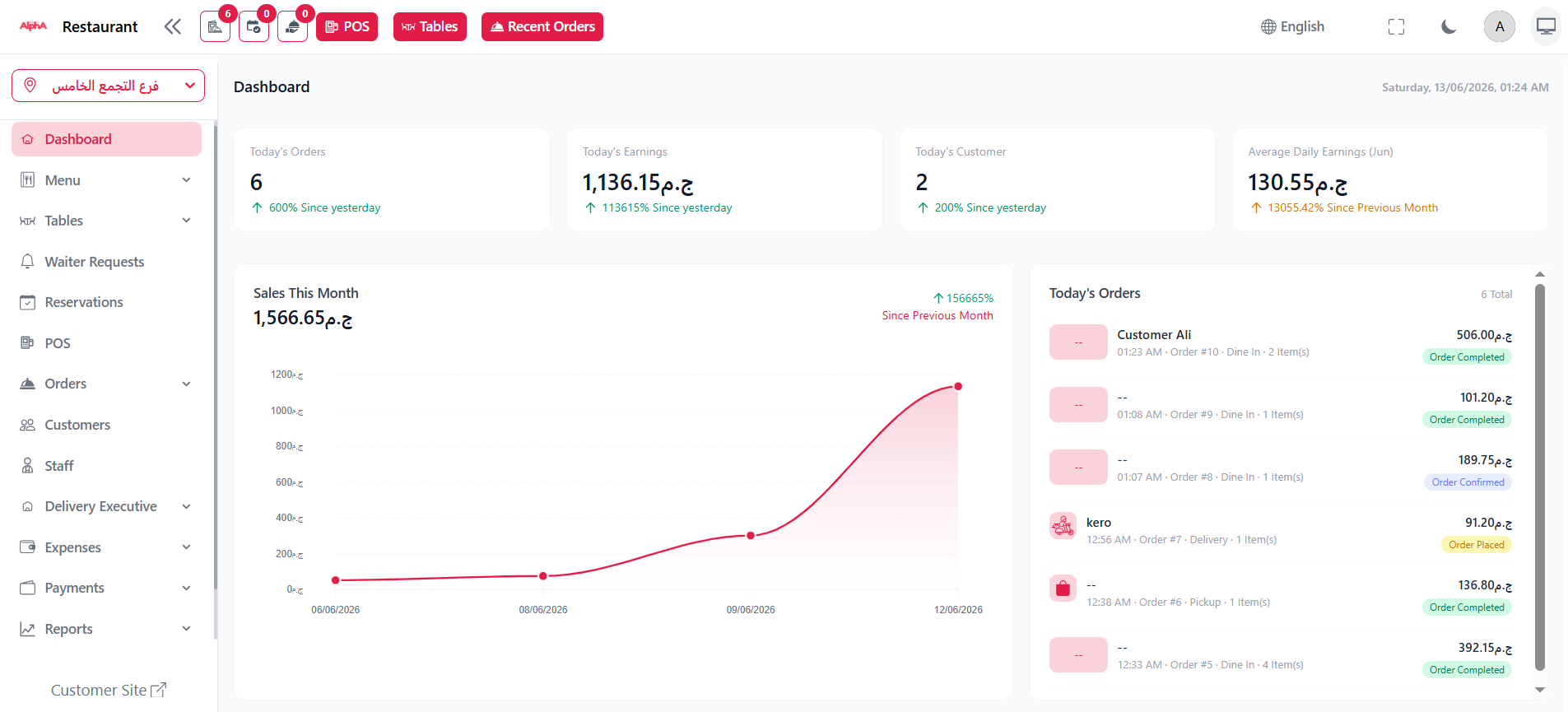This screenshot has height=712, width=1568.
Task: Open user avatar A menu
Action: (x=1500, y=26)
